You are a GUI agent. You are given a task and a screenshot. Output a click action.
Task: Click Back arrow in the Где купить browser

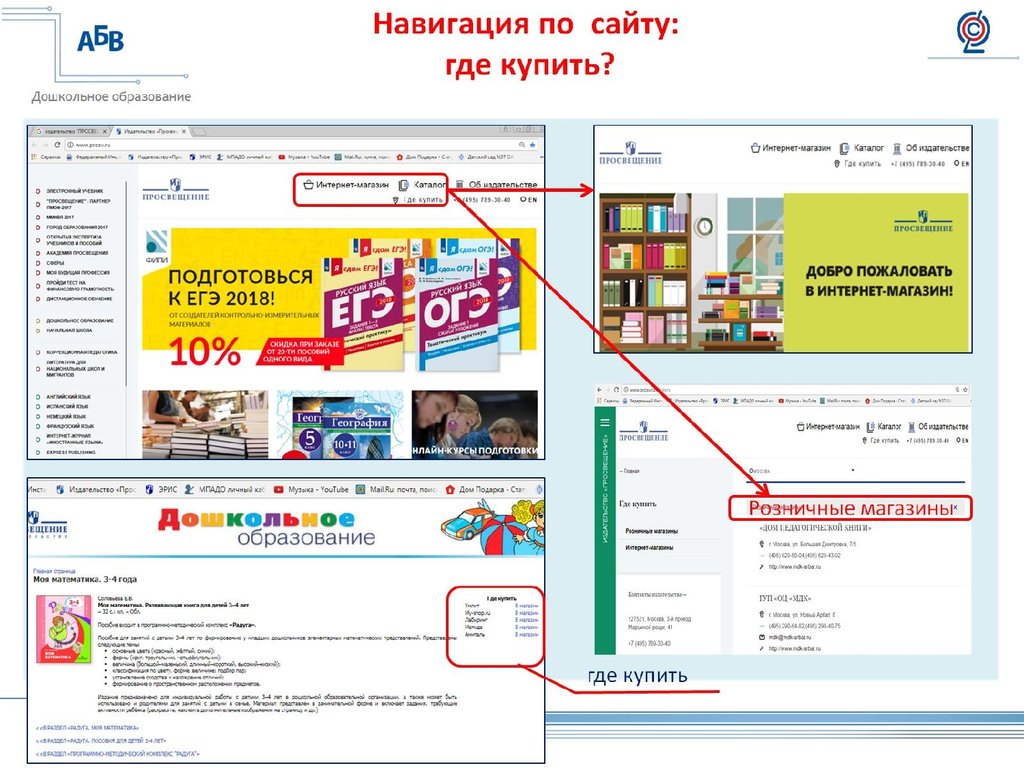pyautogui.click(x=600, y=389)
